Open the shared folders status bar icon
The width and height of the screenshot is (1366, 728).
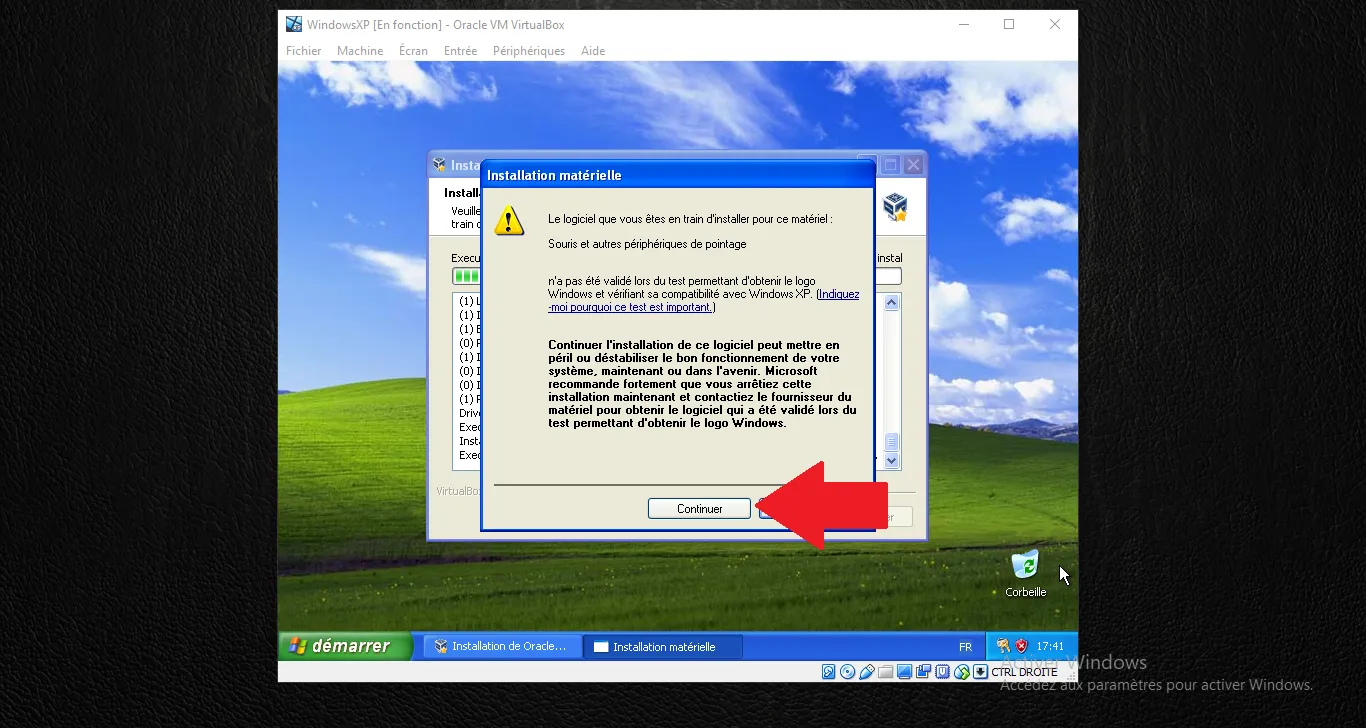pos(885,671)
